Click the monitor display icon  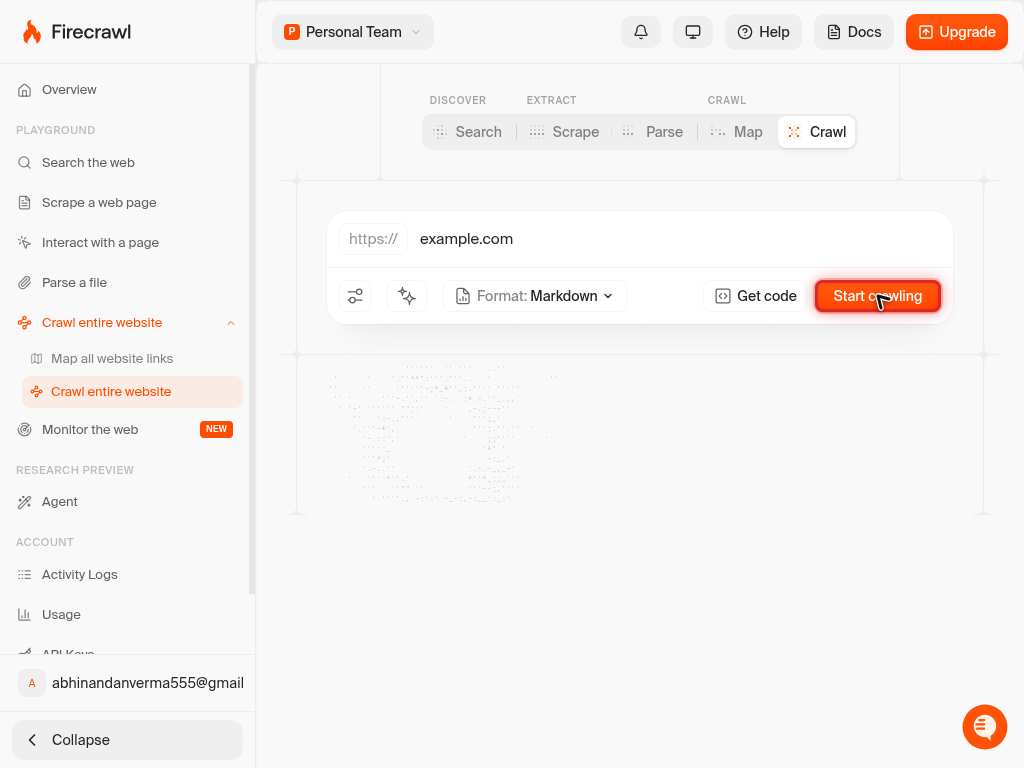693,32
